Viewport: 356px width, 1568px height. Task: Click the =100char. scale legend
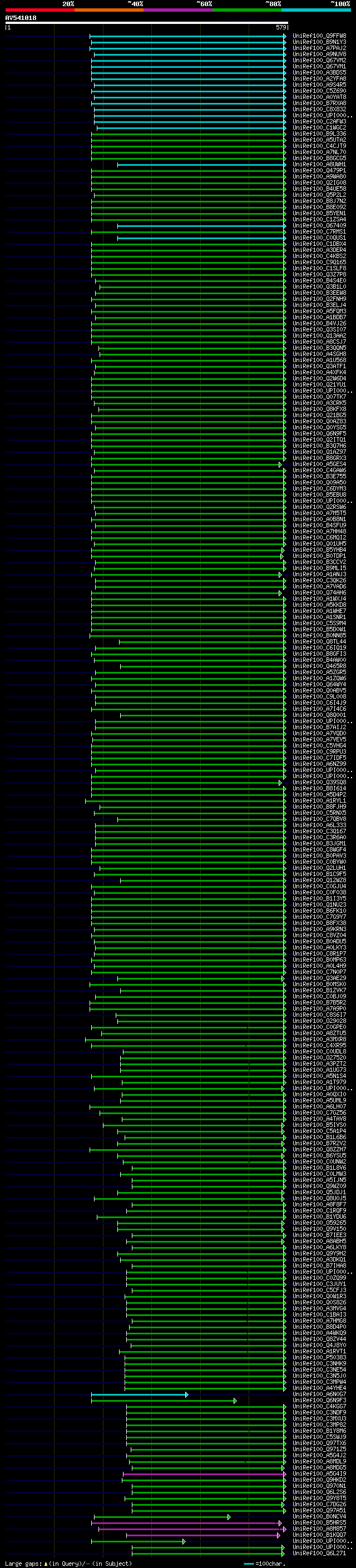[x=264, y=1564]
